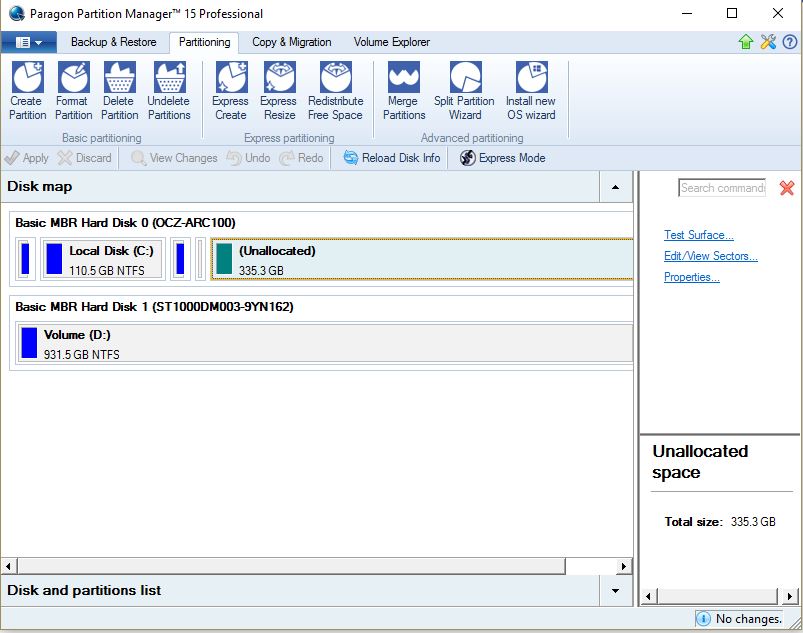
Task: Switch to the Copy & Migration tab
Action: [x=291, y=42]
